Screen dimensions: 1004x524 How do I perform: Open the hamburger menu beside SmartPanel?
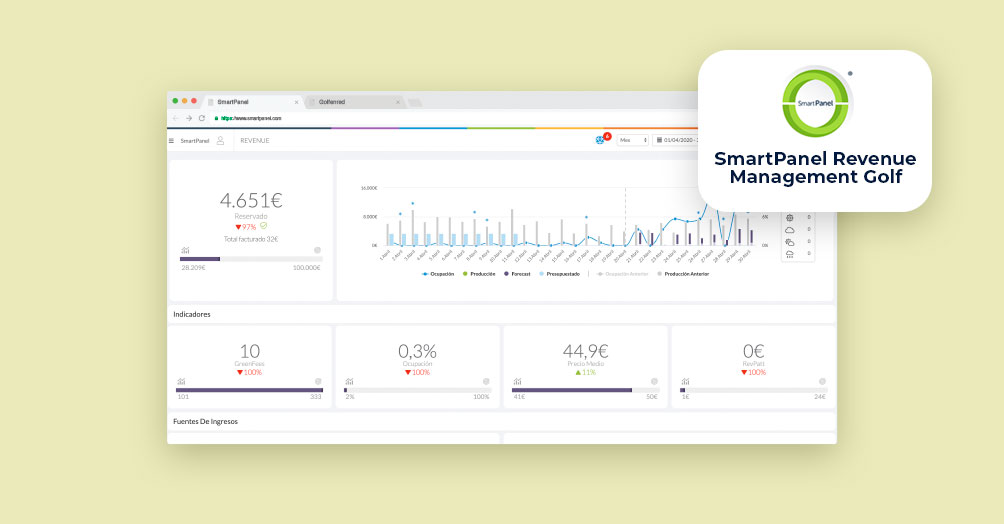tap(171, 141)
